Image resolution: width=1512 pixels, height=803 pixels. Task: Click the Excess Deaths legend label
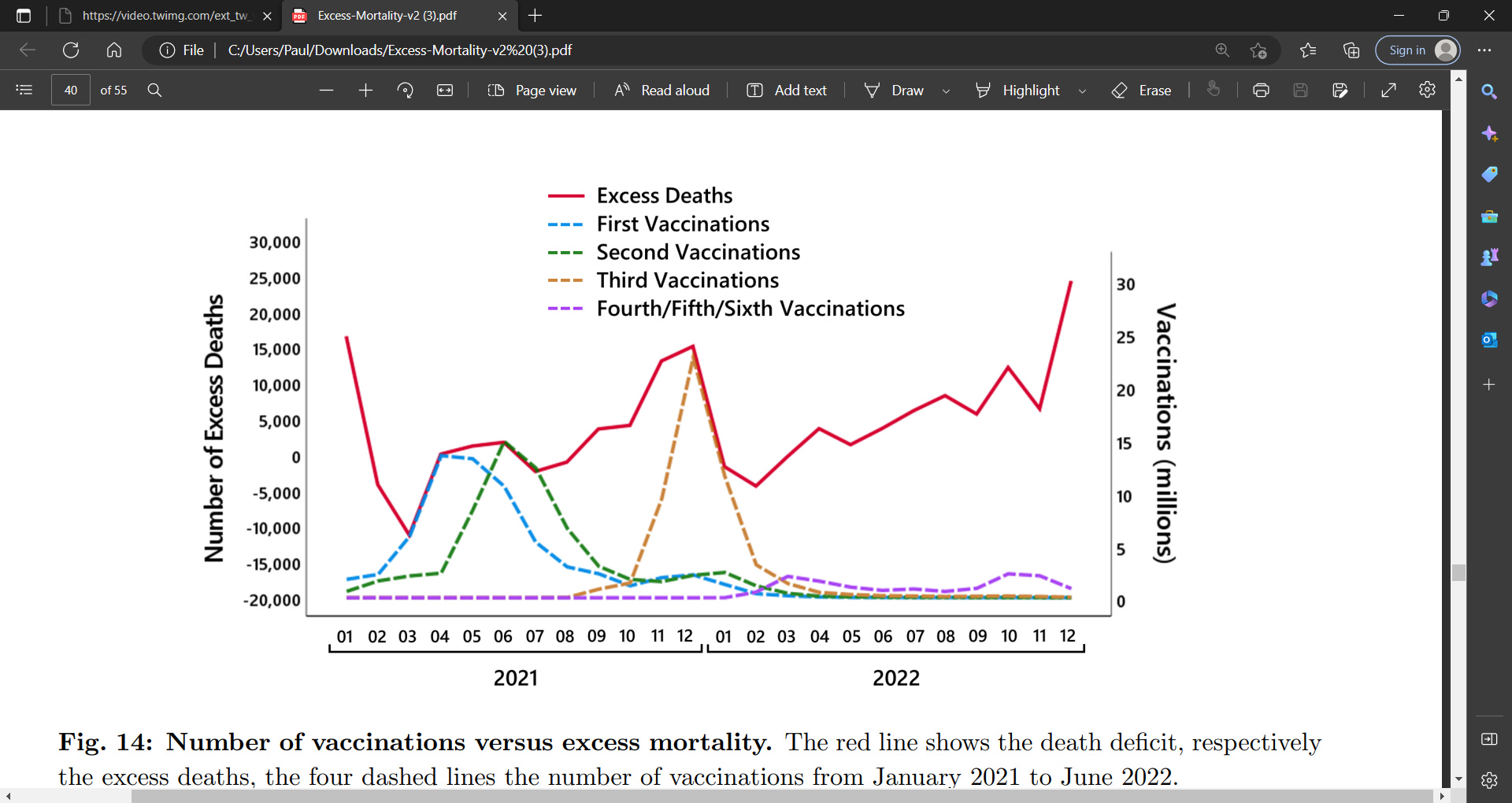point(665,195)
